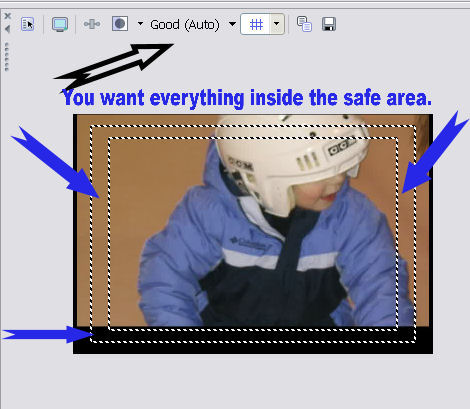Click the dotted docking grip handle
This screenshot has height=409, width=470.
click(x=6, y=57)
